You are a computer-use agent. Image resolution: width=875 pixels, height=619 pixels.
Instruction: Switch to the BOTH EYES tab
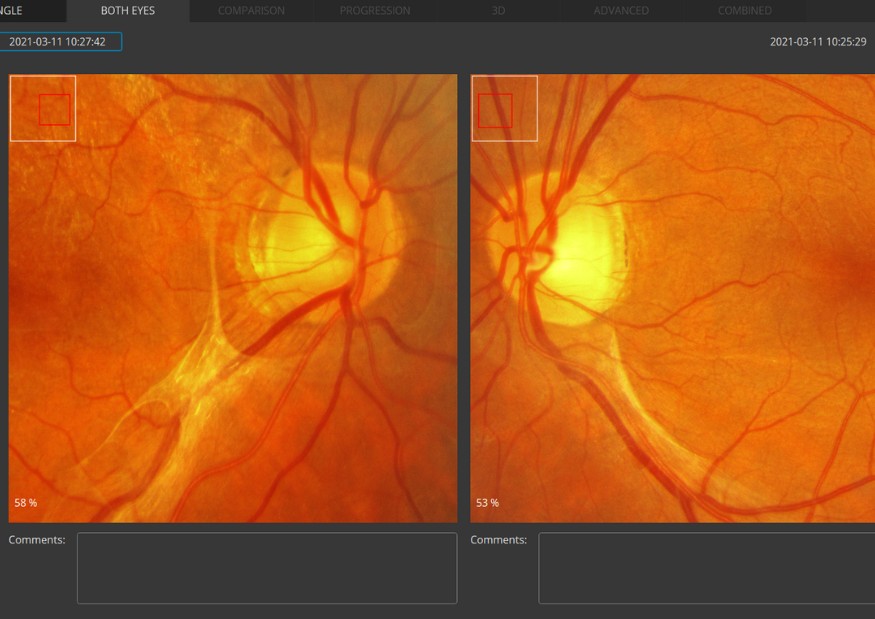click(x=128, y=11)
